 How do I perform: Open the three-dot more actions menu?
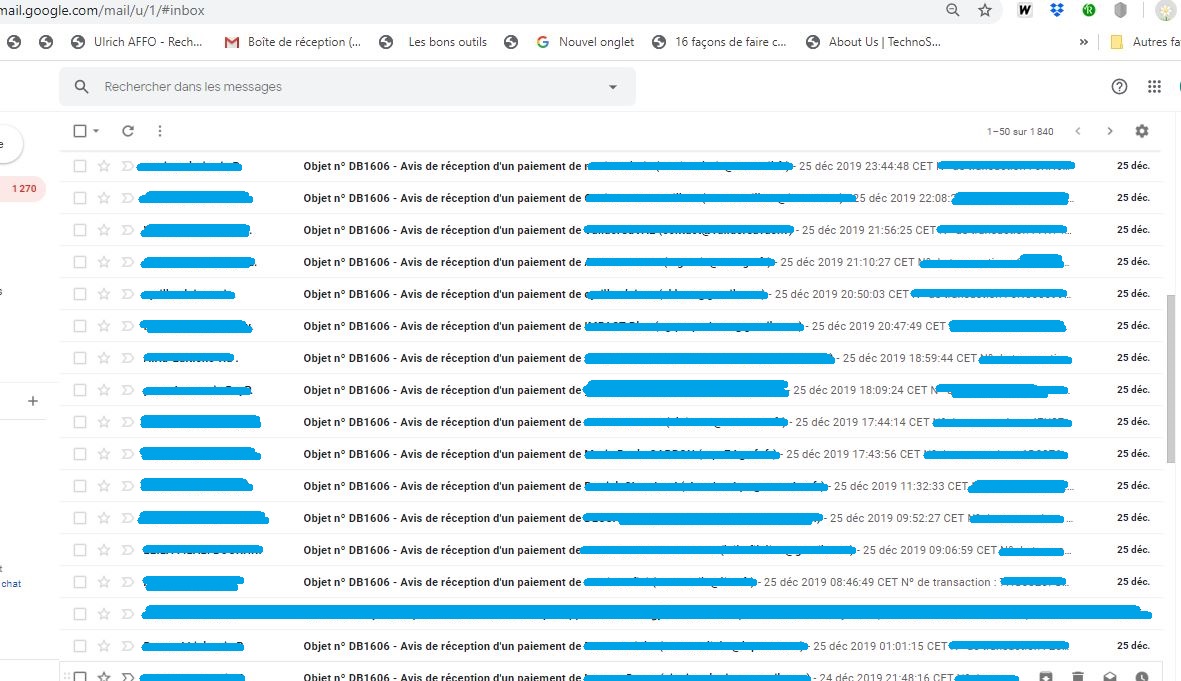click(x=160, y=131)
